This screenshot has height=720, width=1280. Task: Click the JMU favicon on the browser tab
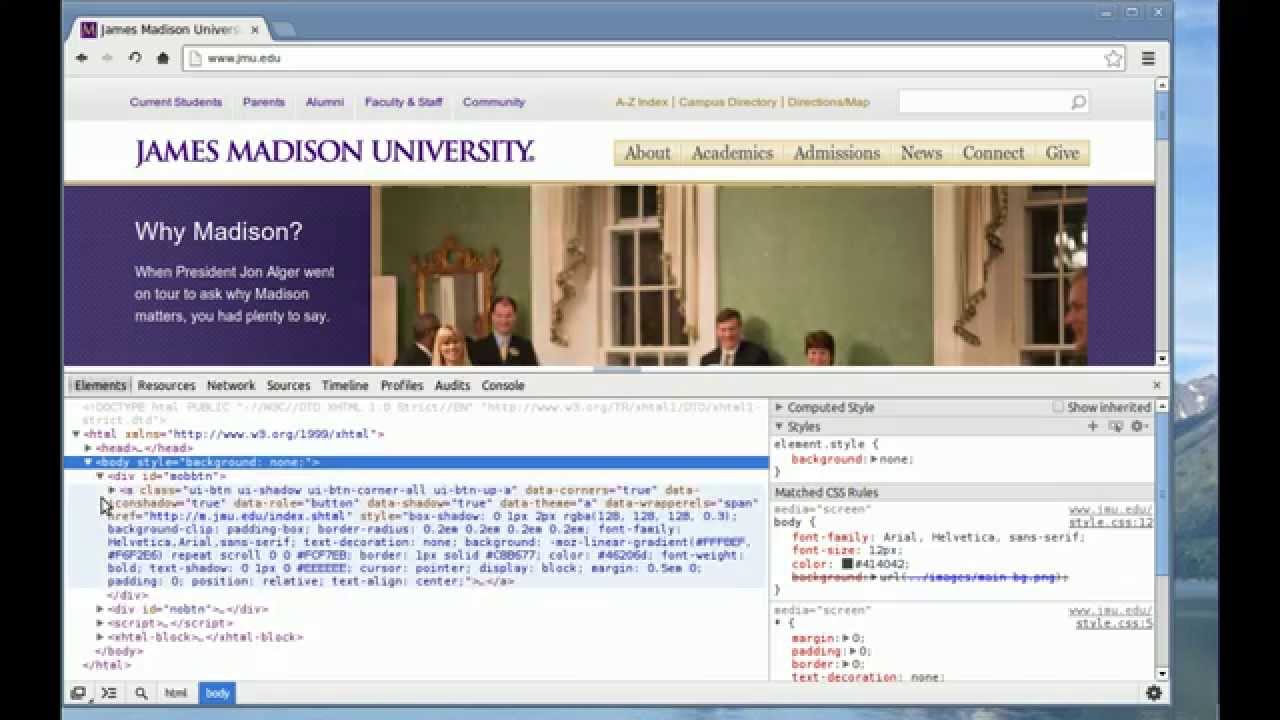coord(88,30)
